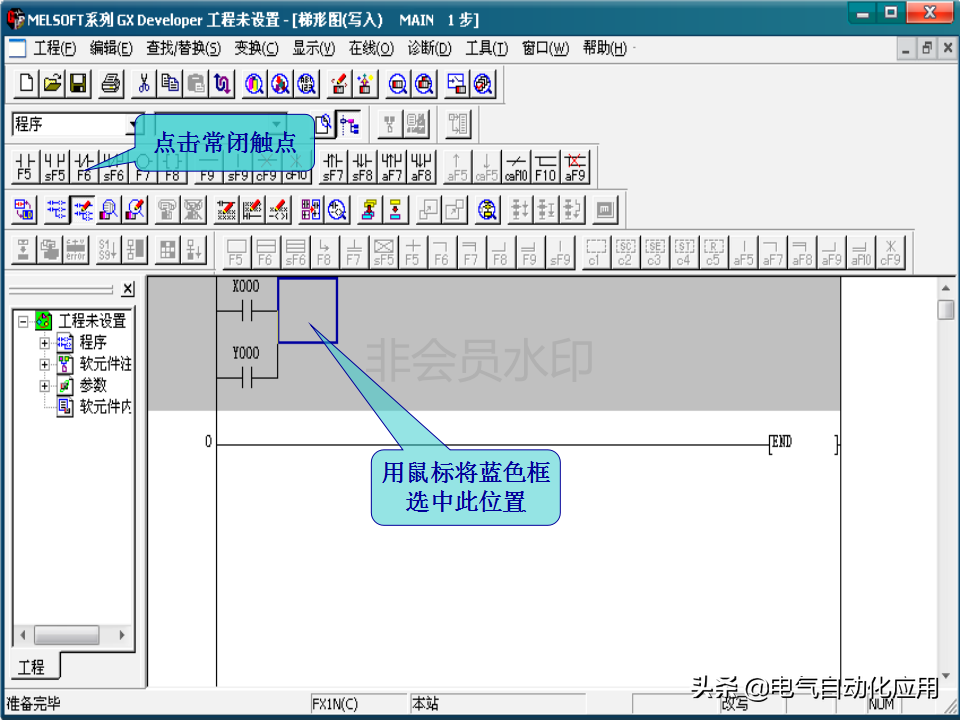The image size is (960, 720).
Task: Open the instruction search magnifier icon
Action: [x=280, y=83]
